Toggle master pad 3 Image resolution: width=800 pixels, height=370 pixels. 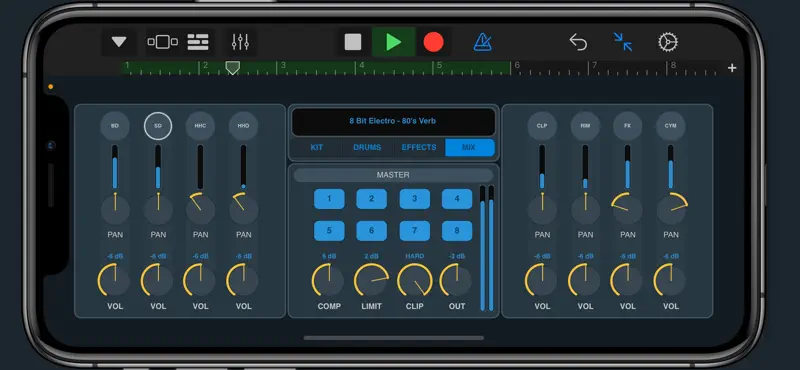[x=414, y=199]
